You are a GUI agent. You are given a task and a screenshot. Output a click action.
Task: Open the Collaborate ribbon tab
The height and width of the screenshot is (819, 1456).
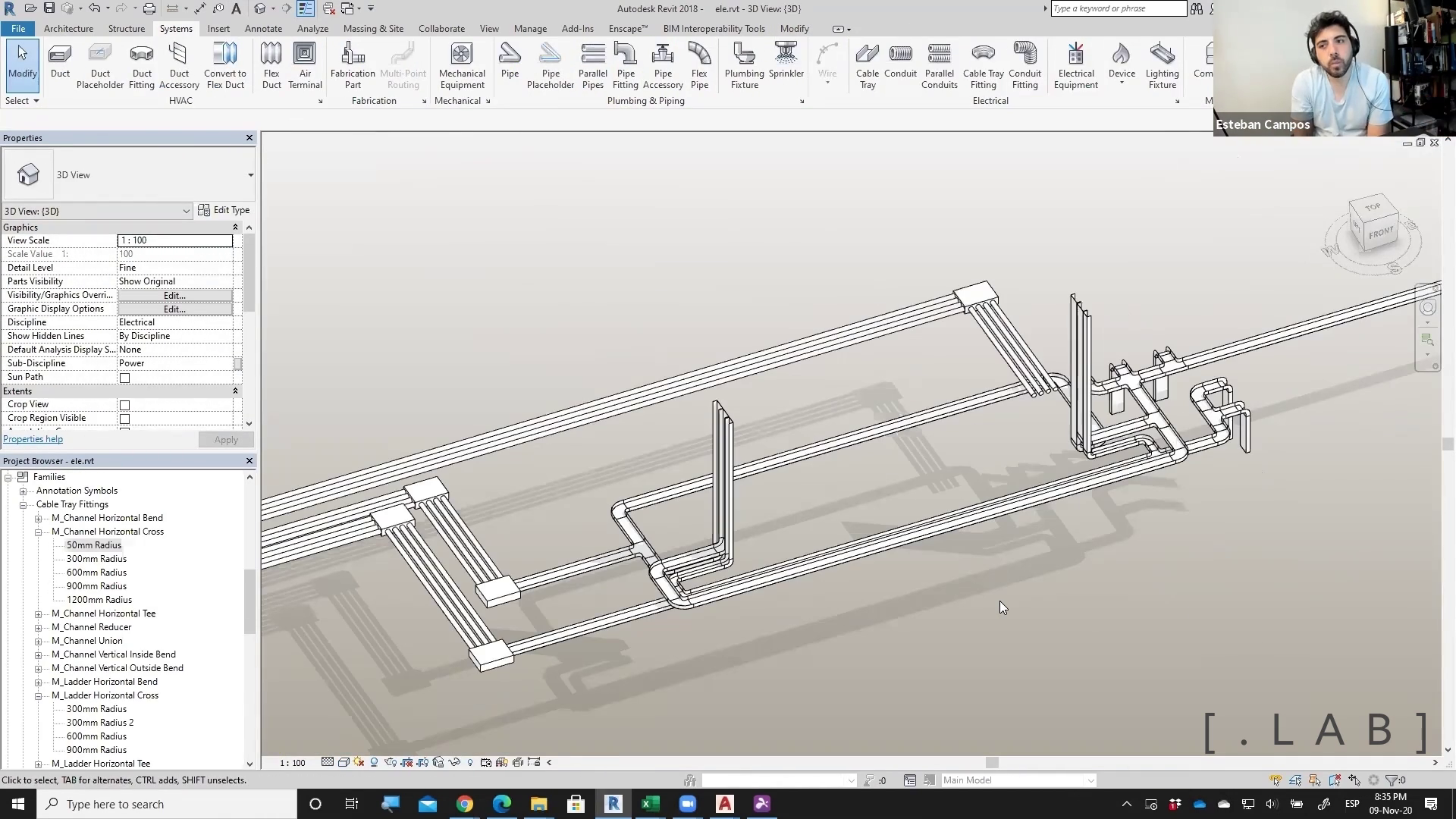click(x=441, y=29)
